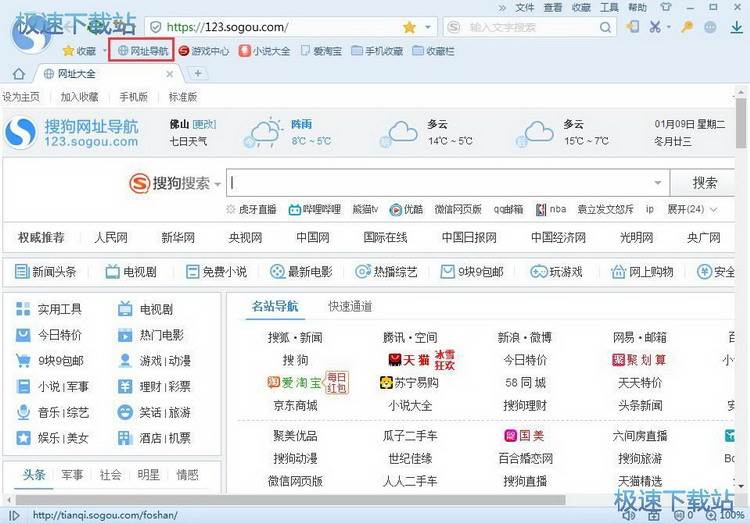This screenshot has height=524, width=750.
Task: Open 游戏中心 bookmark
Action: tap(204, 51)
